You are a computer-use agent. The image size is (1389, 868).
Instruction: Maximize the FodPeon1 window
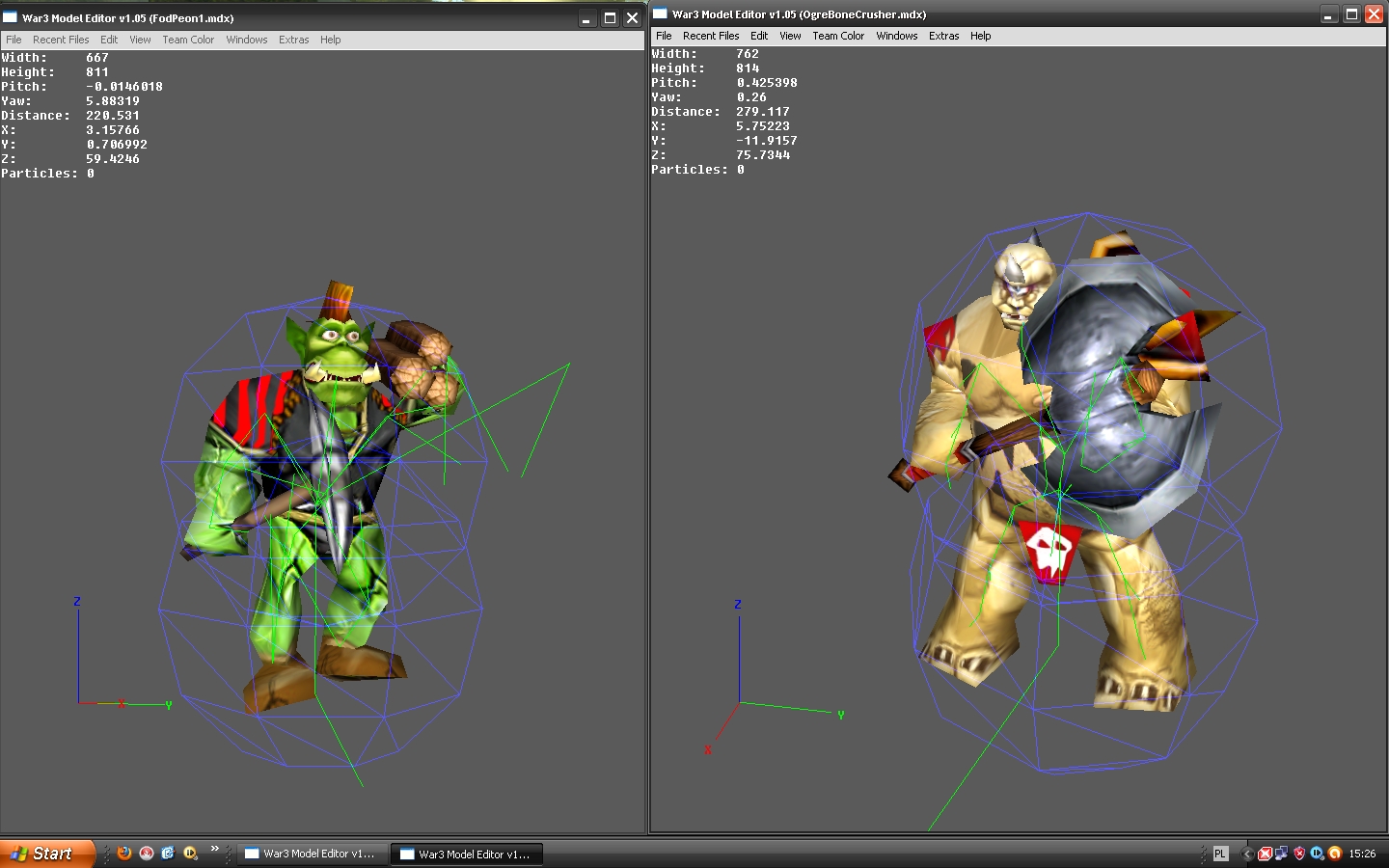click(x=610, y=18)
